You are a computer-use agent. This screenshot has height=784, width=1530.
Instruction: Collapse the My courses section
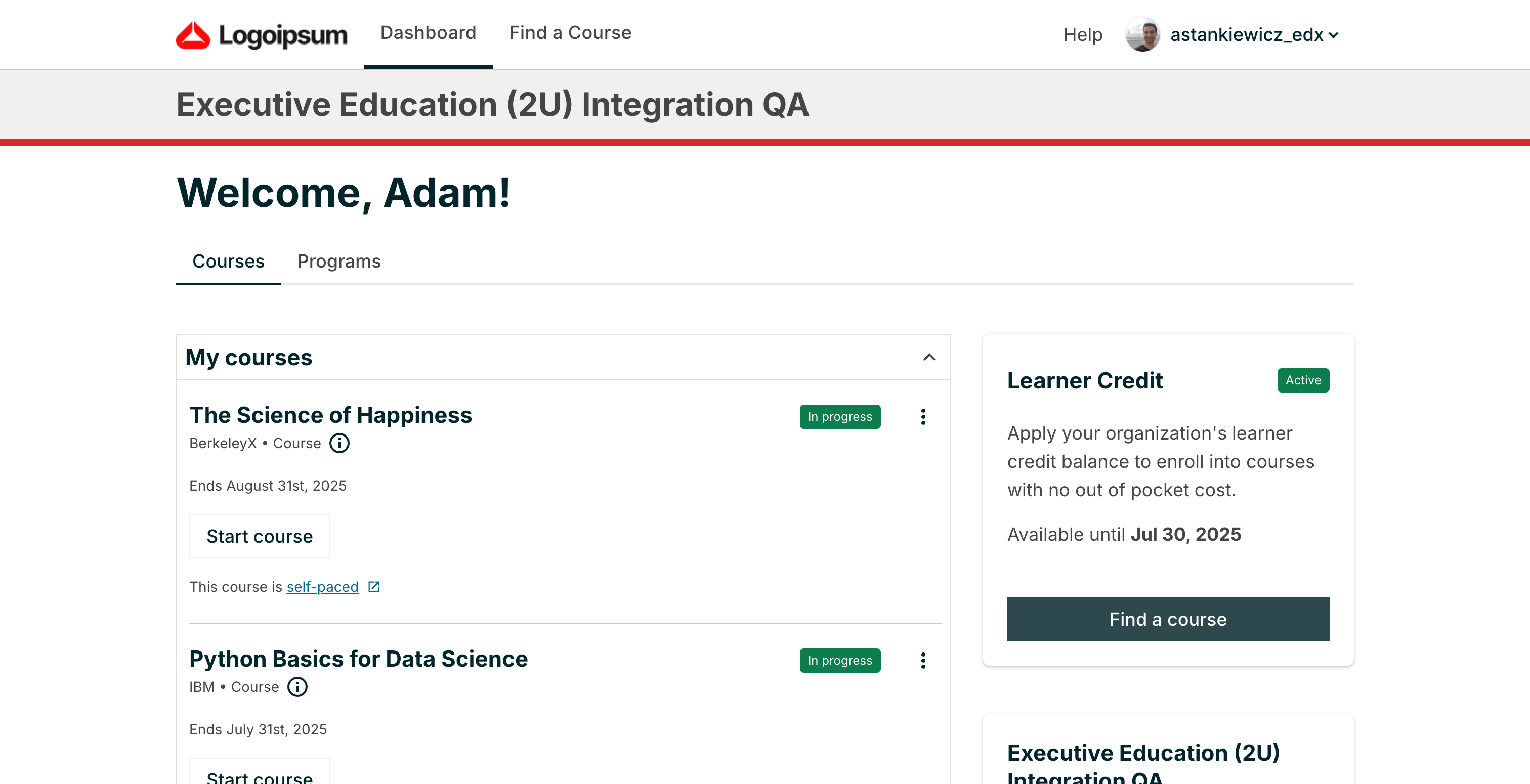929,357
